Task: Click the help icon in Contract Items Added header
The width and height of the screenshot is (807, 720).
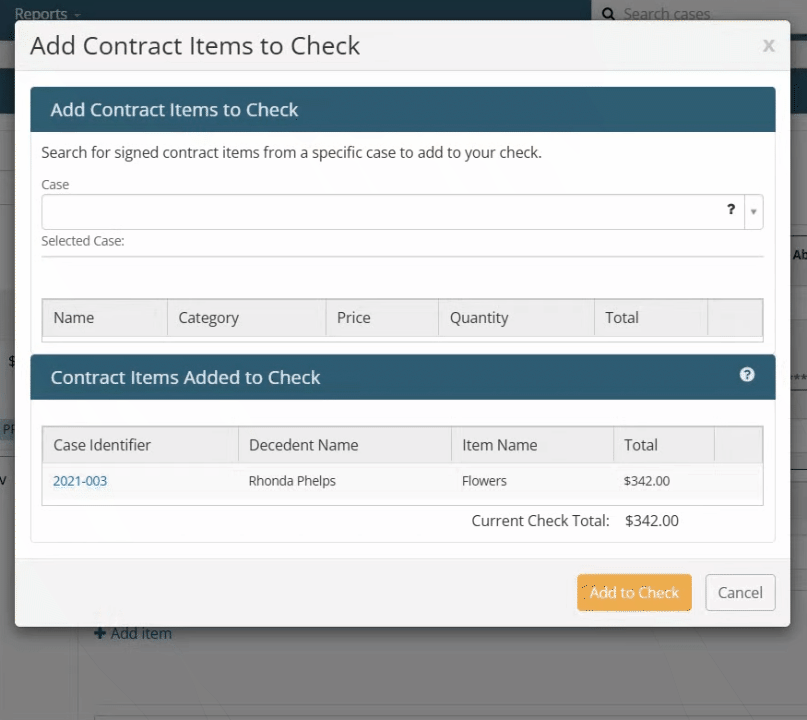Action: click(747, 375)
